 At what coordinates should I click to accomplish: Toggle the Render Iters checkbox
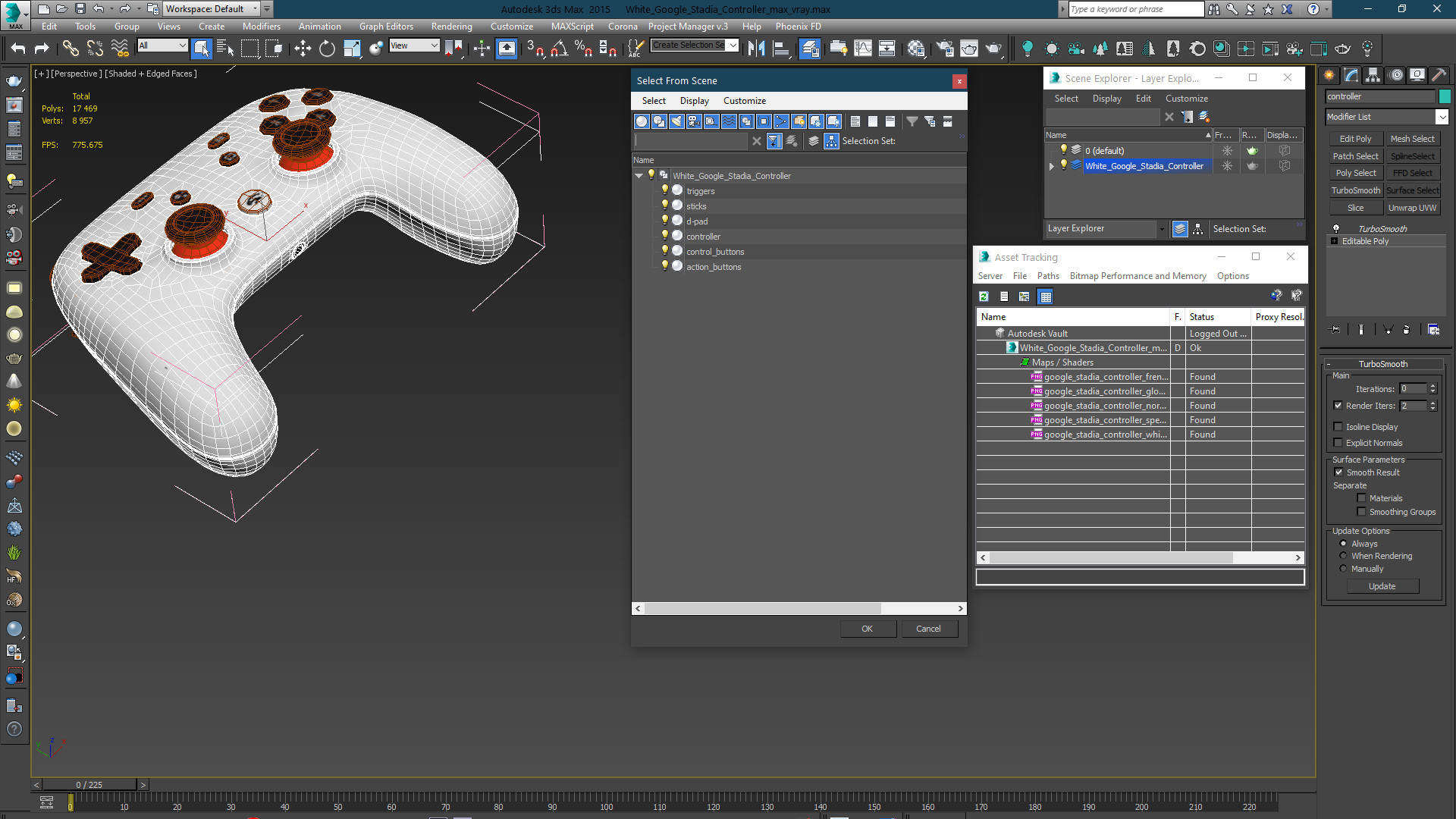[x=1338, y=406]
